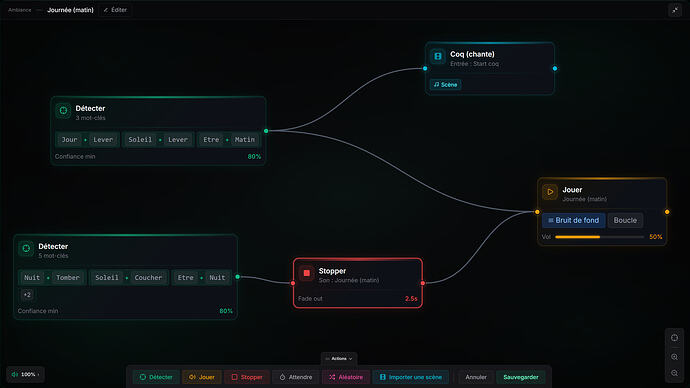690x388 pixels.
Task: Click the Ambiance breadcrumb link
Action: click(x=20, y=10)
